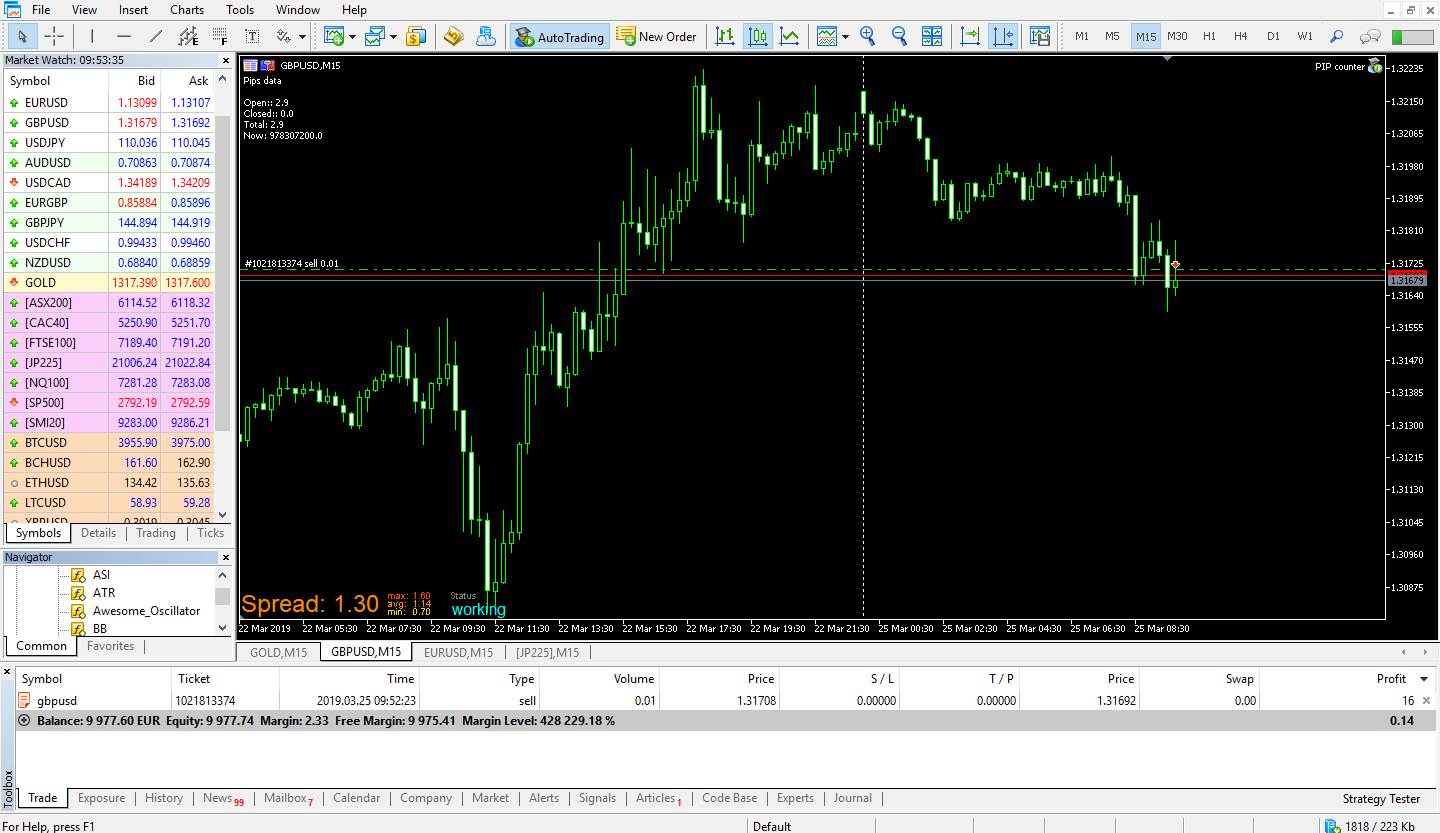
Task: Select the M30 timeframe
Action: tap(1177, 37)
